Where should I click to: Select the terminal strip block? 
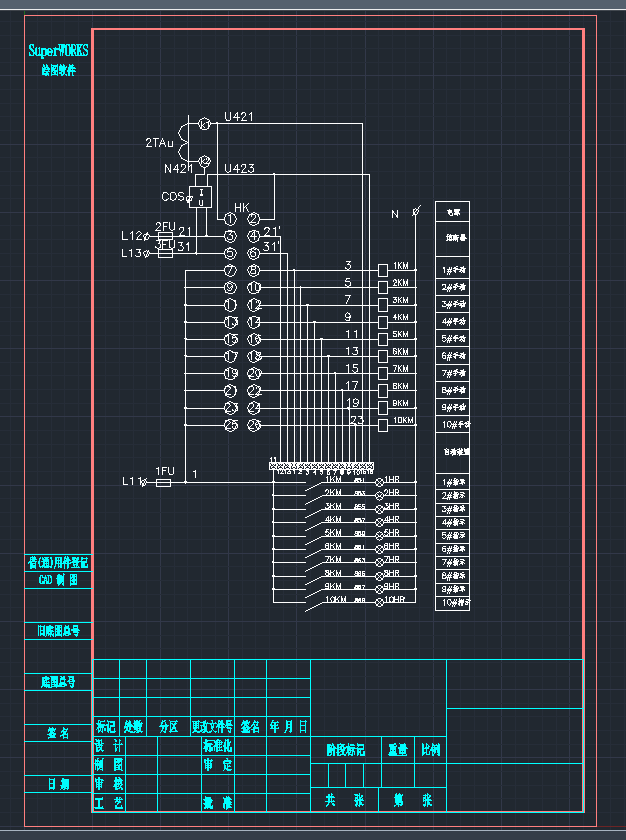[x=321, y=466]
